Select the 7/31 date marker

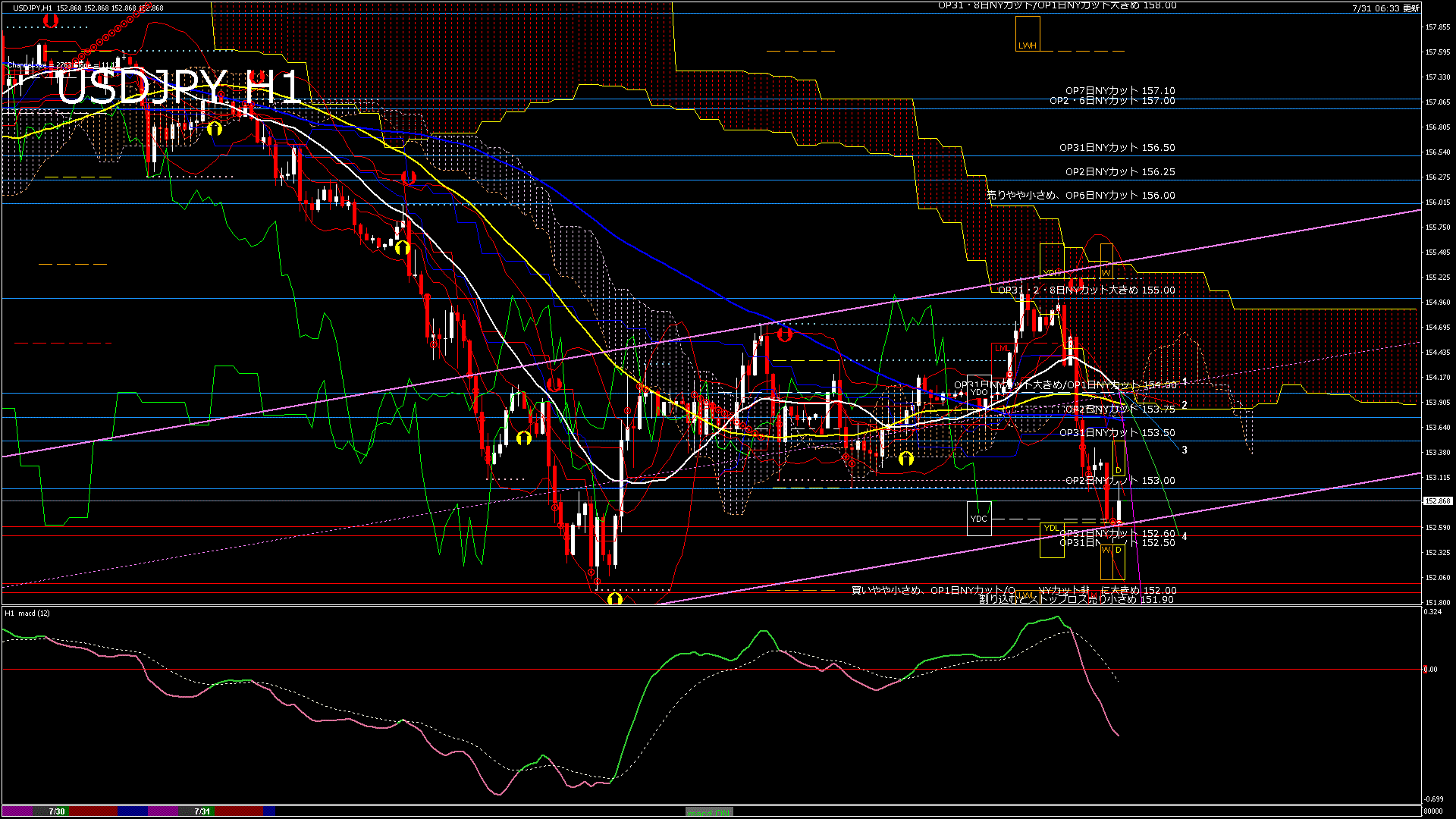click(202, 811)
